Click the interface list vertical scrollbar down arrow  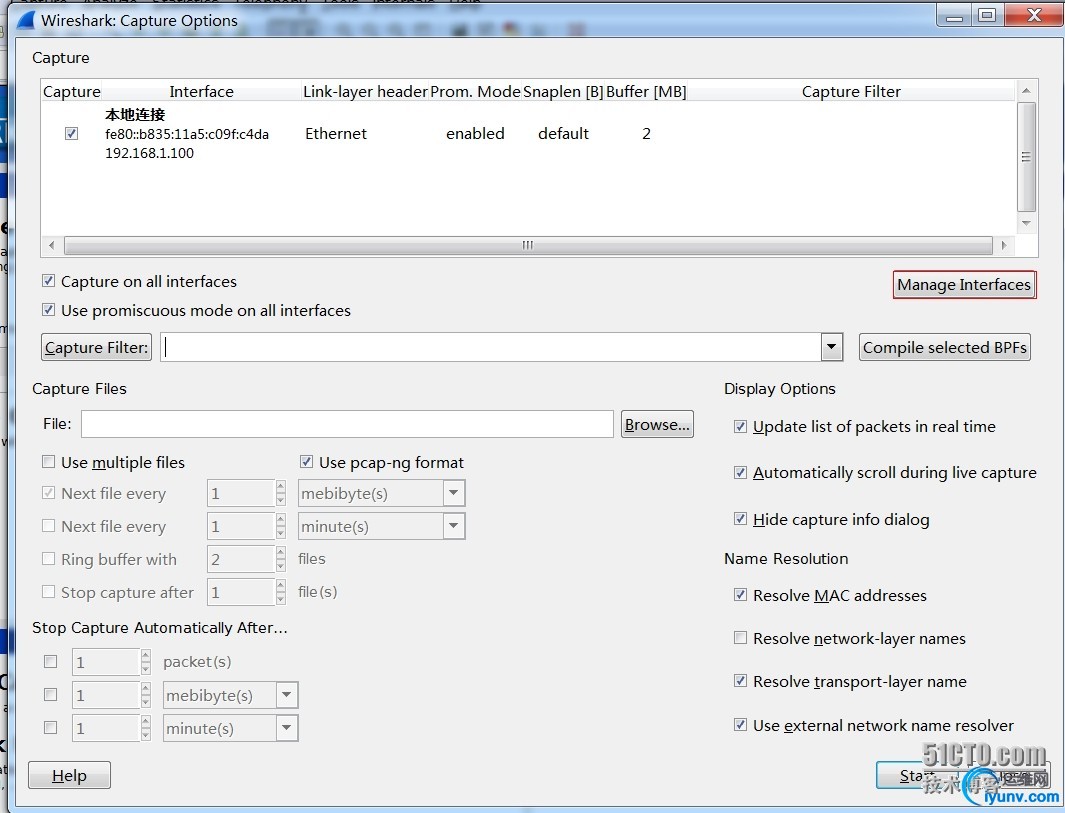click(1026, 222)
